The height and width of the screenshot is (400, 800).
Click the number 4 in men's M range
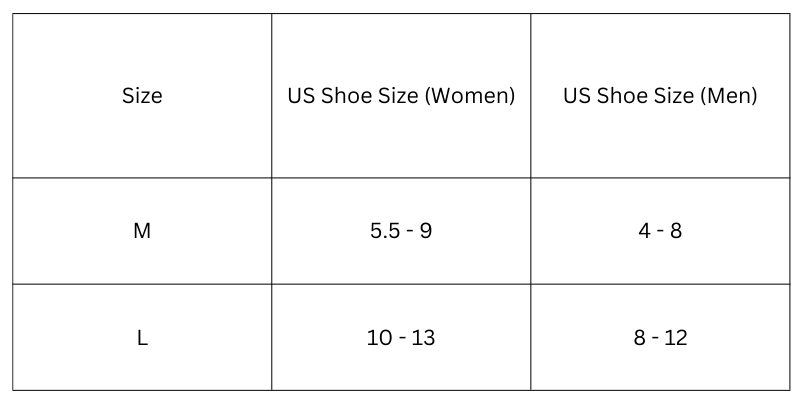pos(644,231)
